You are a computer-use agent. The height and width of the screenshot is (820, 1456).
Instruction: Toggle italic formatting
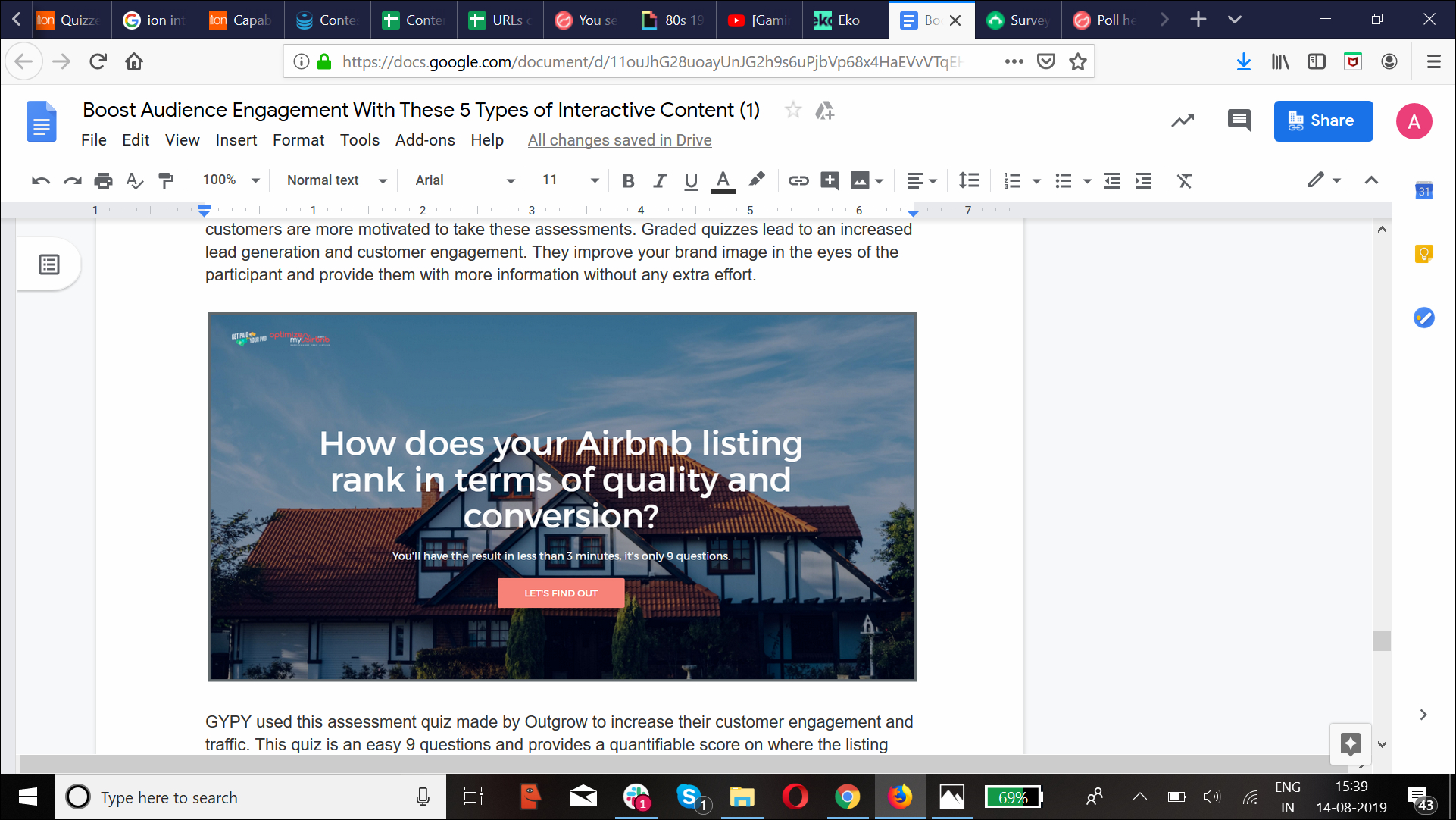point(660,180)
